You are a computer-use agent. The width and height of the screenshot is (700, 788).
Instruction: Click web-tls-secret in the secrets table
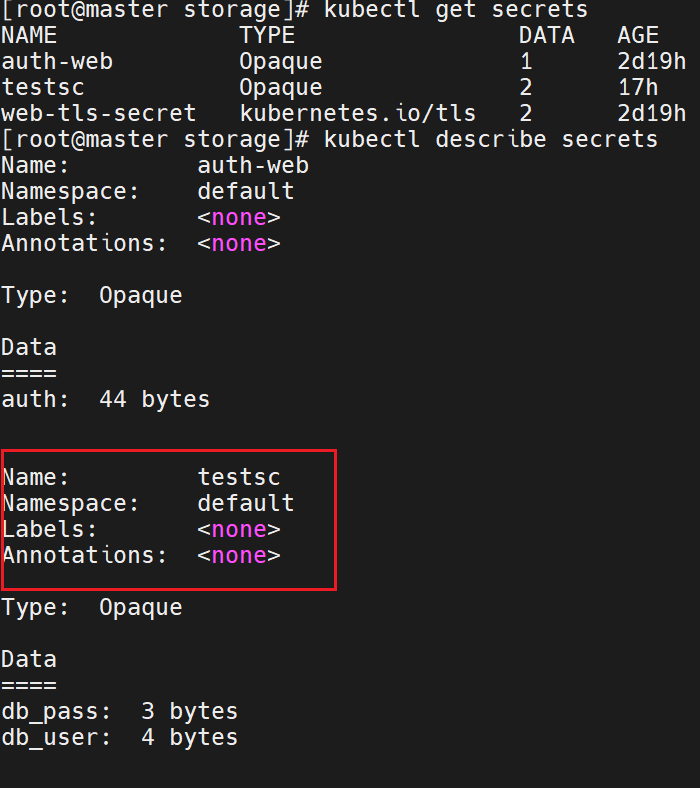pos(98,114)
